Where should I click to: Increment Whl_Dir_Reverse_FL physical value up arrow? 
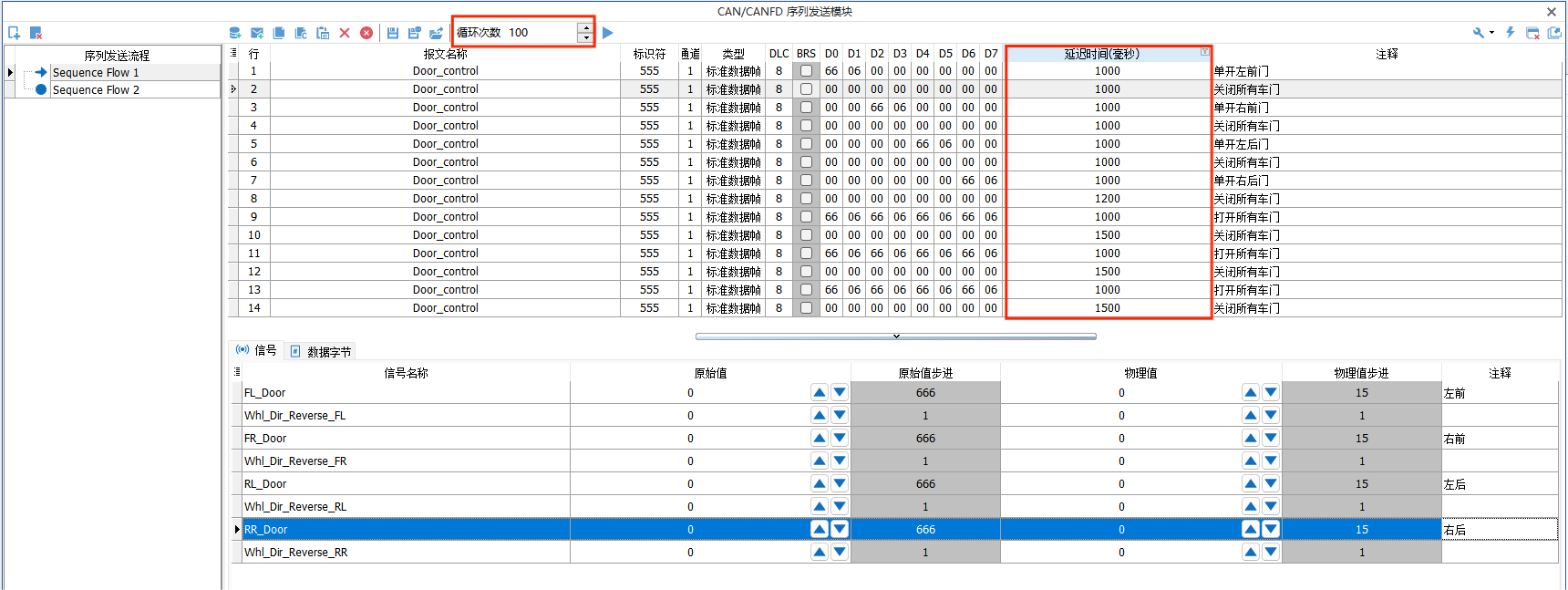1251,416
